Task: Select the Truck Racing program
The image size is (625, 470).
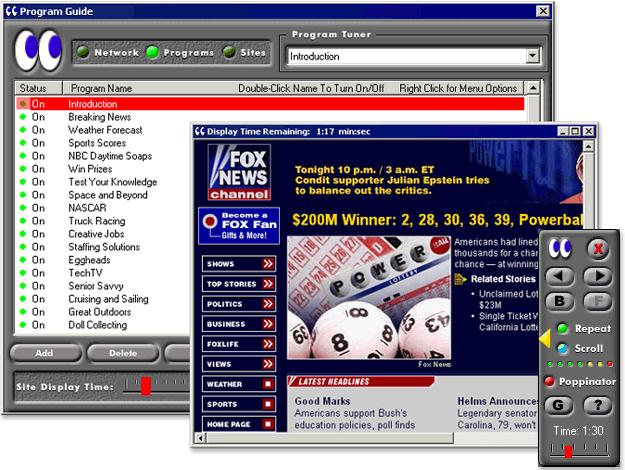Action: pos(96,221)
